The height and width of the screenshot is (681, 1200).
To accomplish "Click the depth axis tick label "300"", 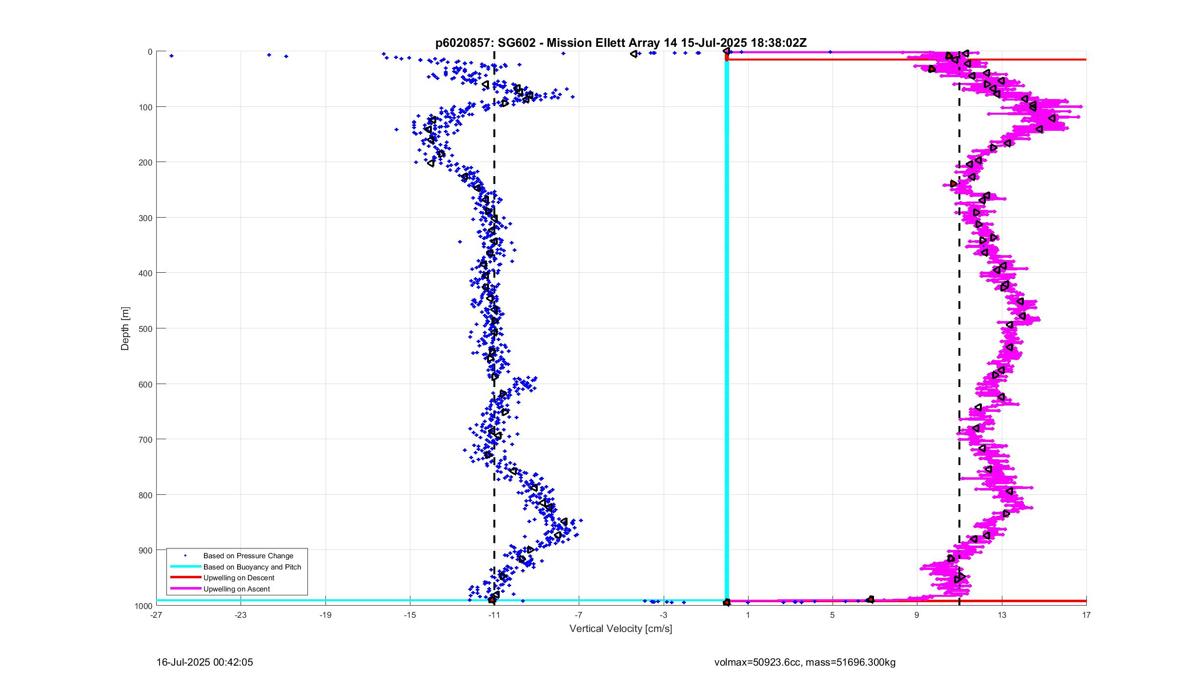I will 144,218.
